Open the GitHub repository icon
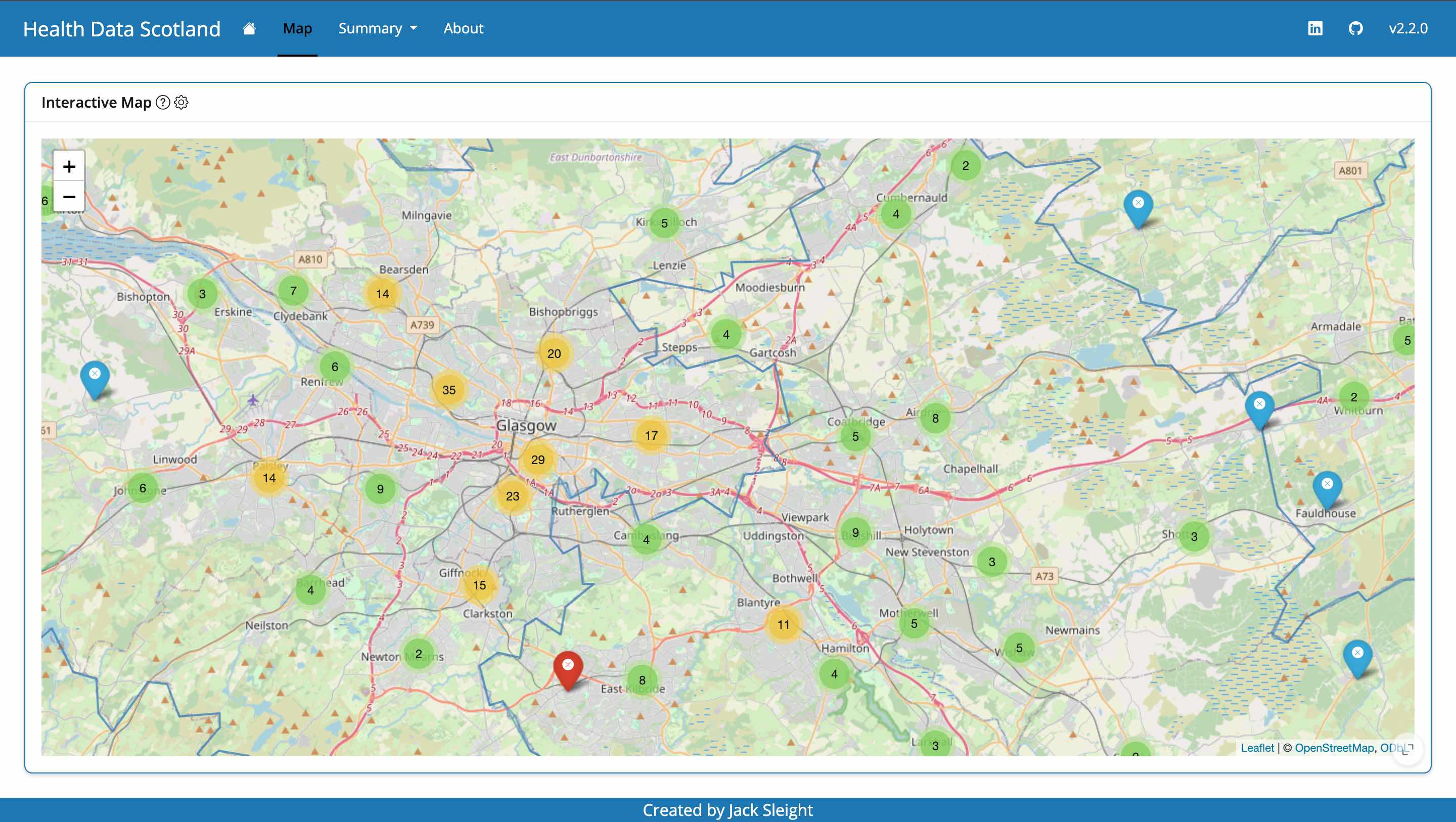1456x822 pixels. pos(1355,28)
